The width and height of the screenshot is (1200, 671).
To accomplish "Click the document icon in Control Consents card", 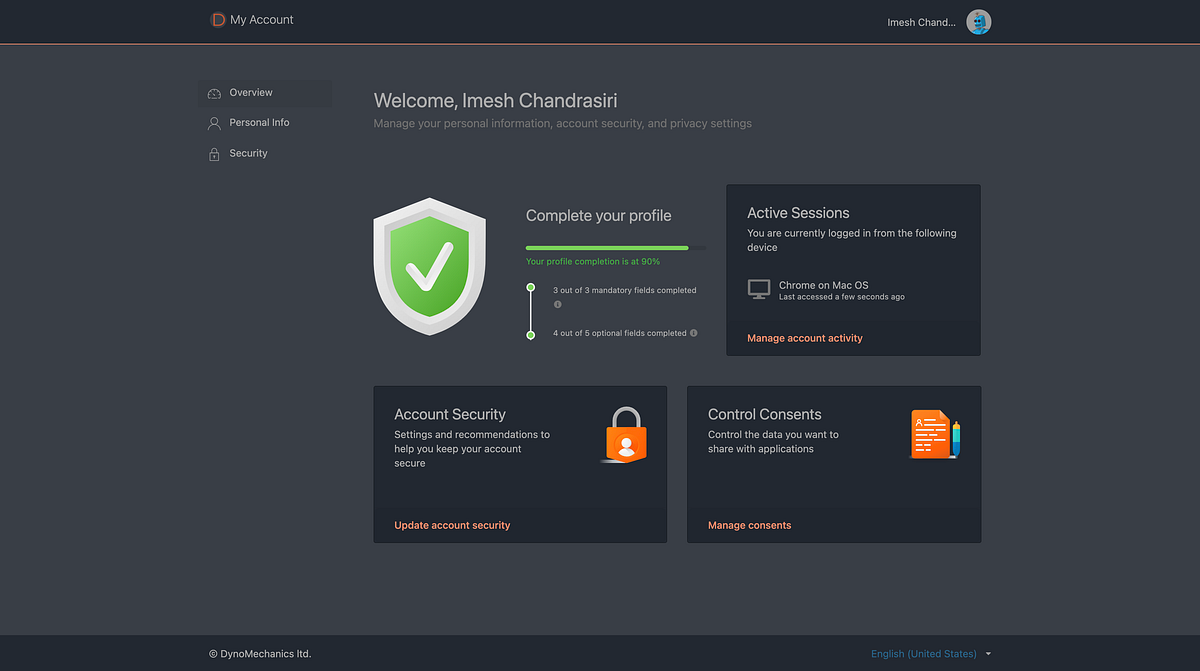I will pyautogui.click(x=932, y=434).
